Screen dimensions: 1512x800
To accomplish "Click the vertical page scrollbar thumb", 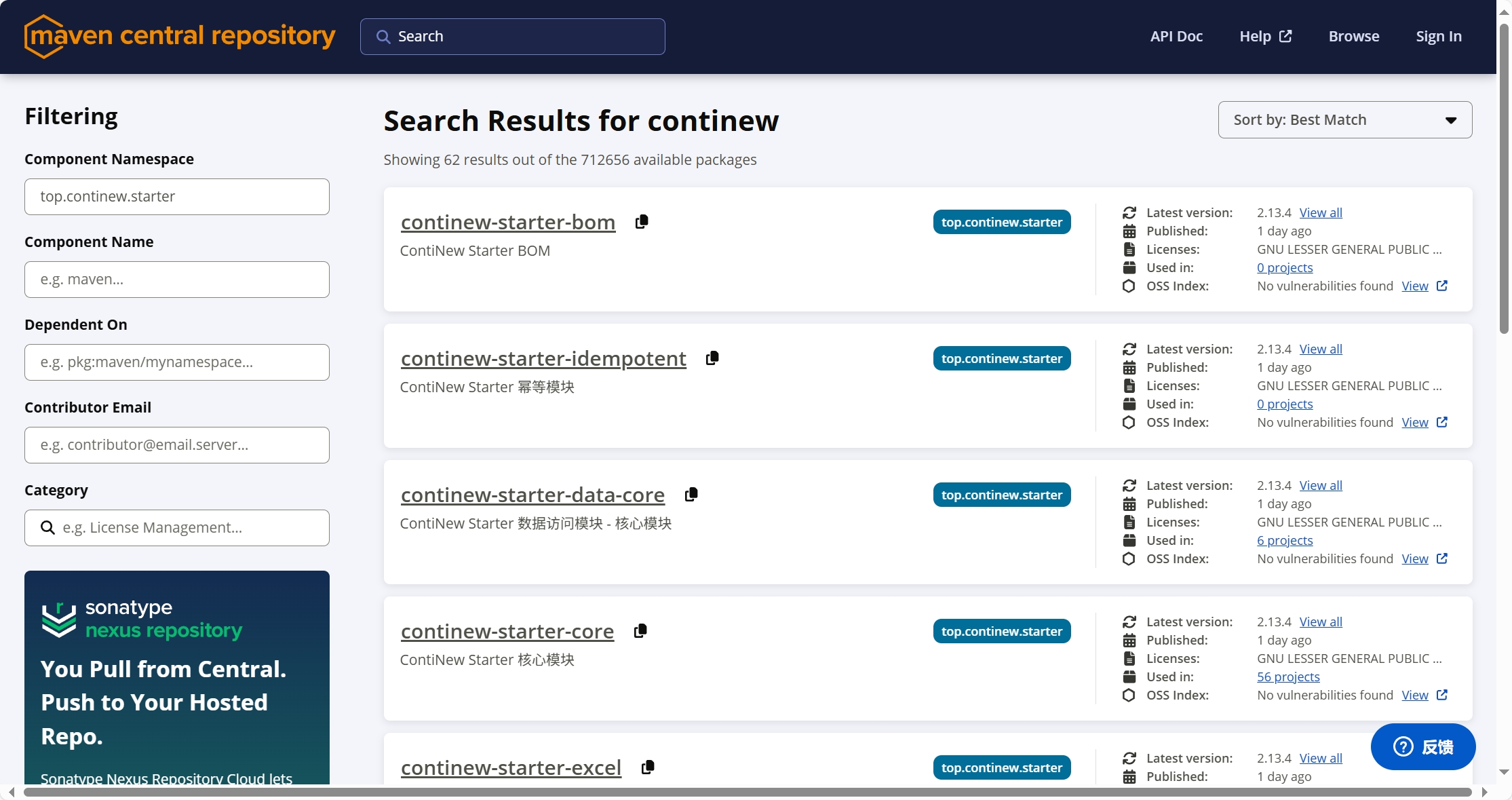I will [1504, 178].
